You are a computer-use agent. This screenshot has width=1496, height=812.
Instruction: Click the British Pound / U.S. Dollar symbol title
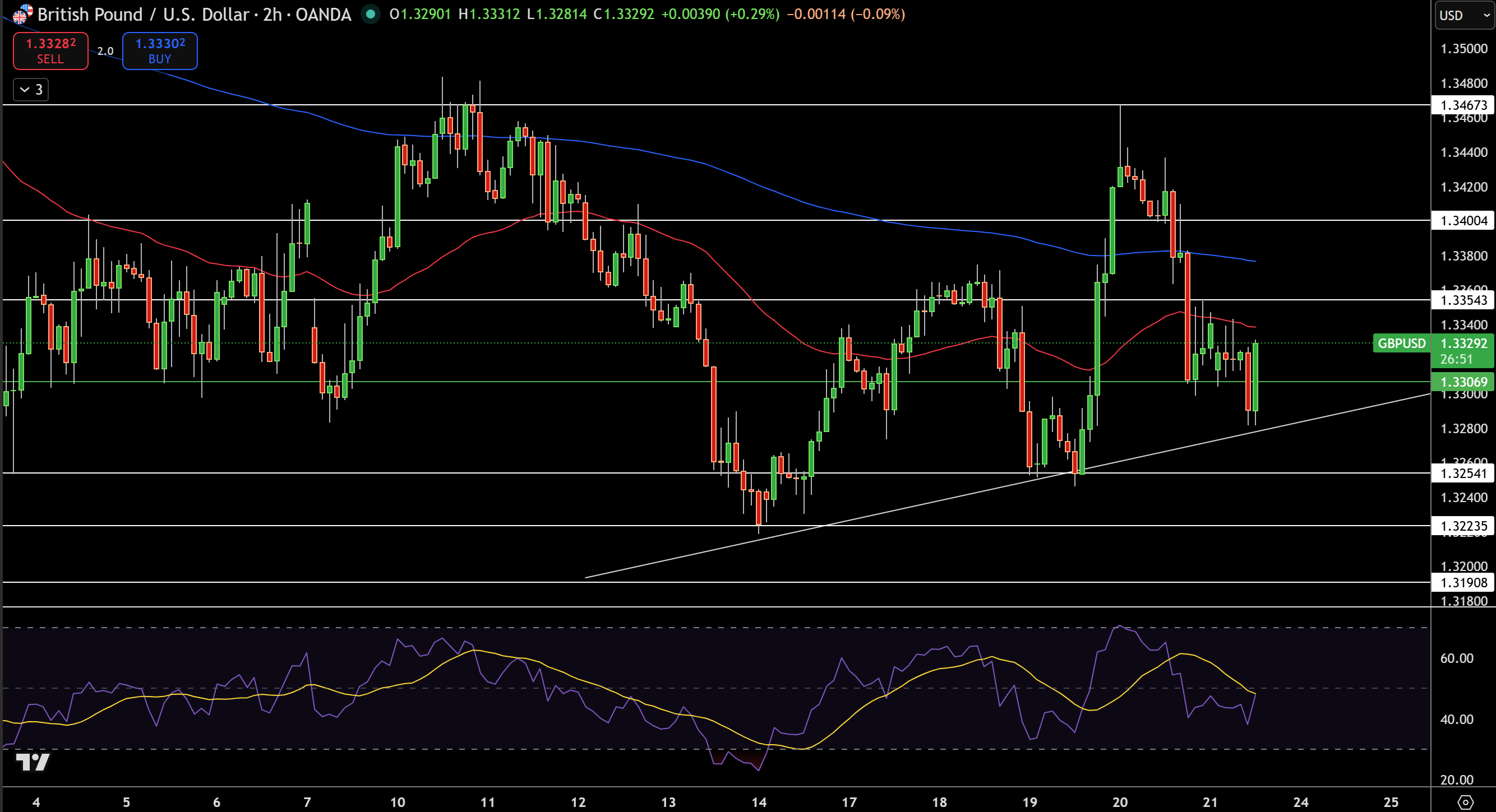click(x=195, y=14)
